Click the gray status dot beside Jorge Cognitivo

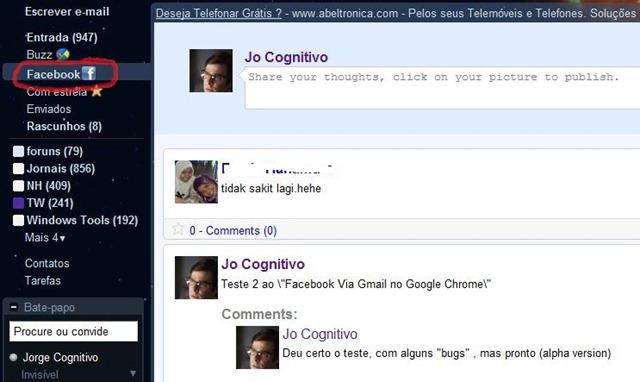(x=13, y=358)
